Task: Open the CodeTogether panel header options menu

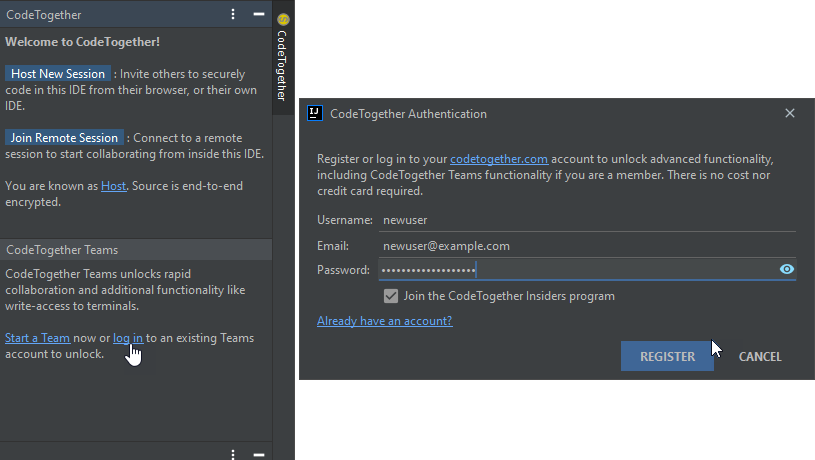Action: point(233,15)
